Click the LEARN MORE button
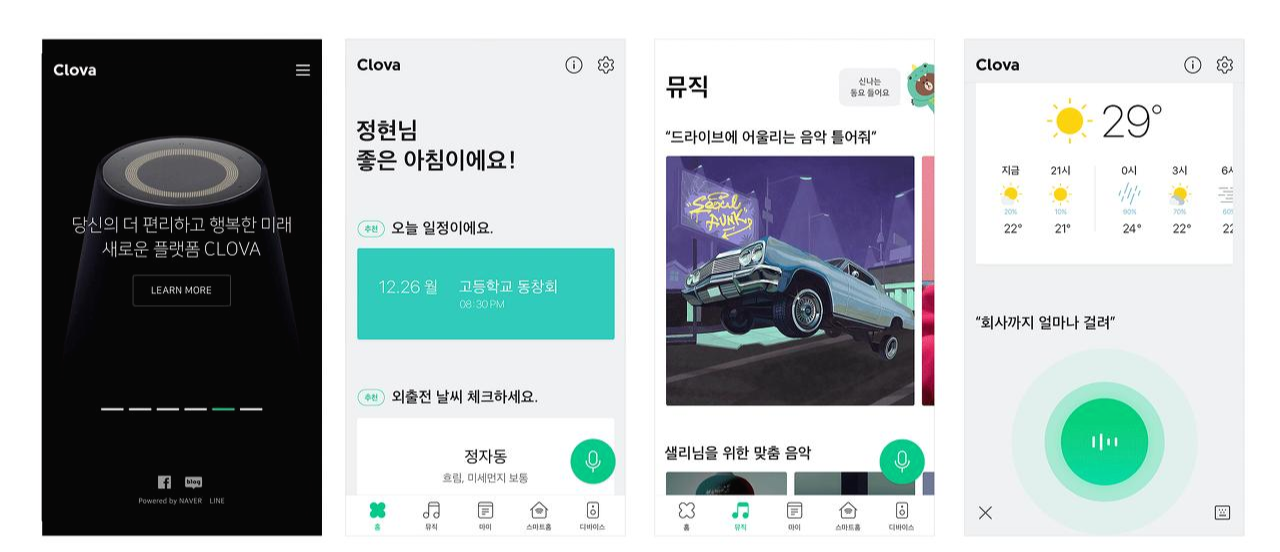The width and height of the screenshot is (1280, 552). (x=181, y=290)
